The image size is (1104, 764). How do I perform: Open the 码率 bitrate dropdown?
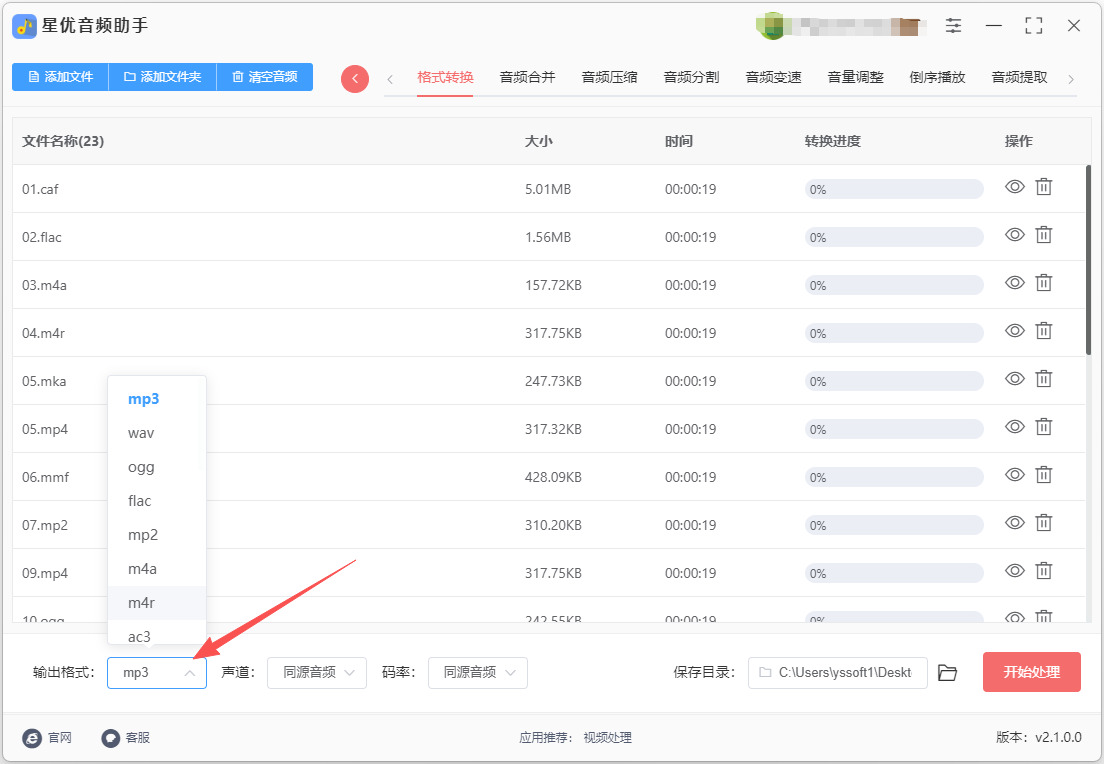[x=477, y=672]
